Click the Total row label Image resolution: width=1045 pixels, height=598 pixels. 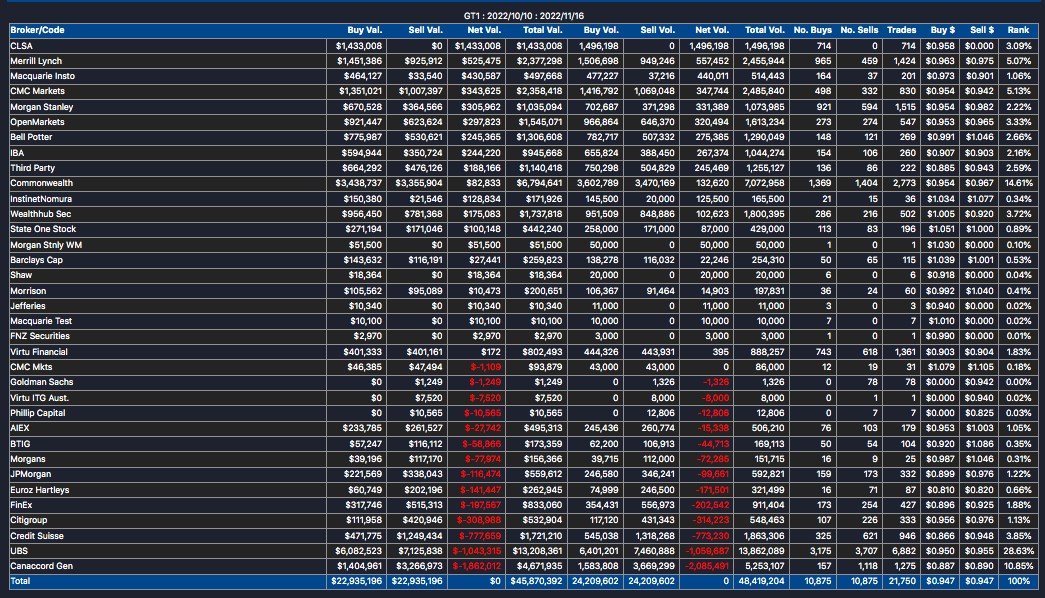pos(20,581)
